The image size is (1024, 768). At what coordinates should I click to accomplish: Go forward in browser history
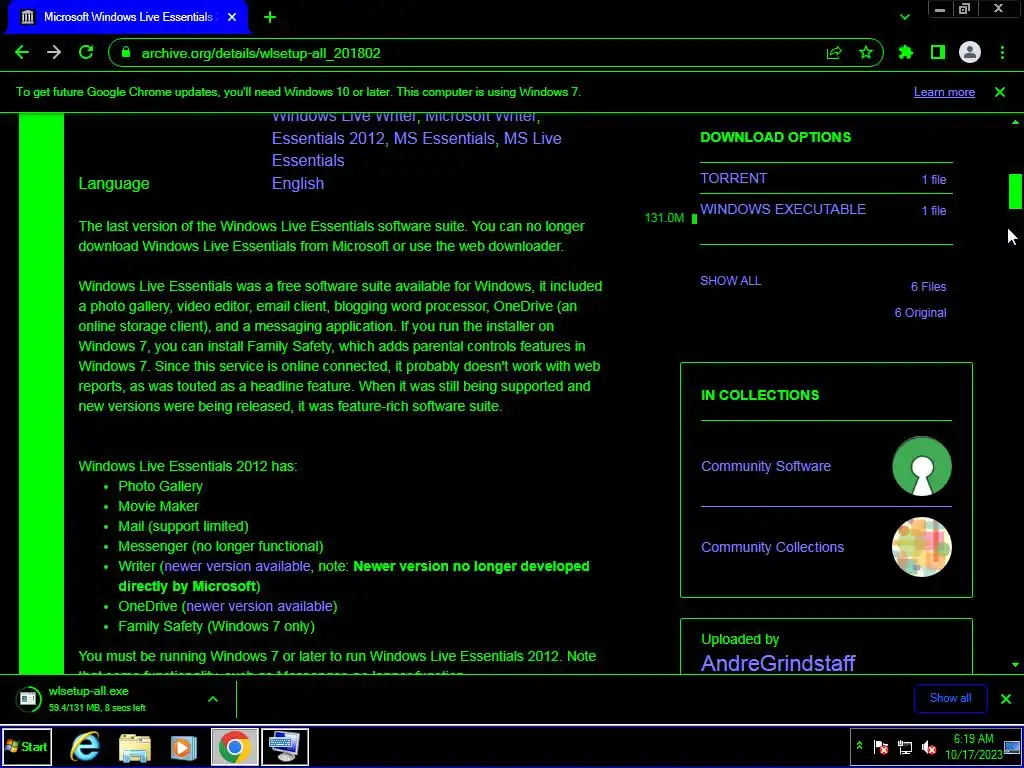pyautogui.click(x=54, y=53)
